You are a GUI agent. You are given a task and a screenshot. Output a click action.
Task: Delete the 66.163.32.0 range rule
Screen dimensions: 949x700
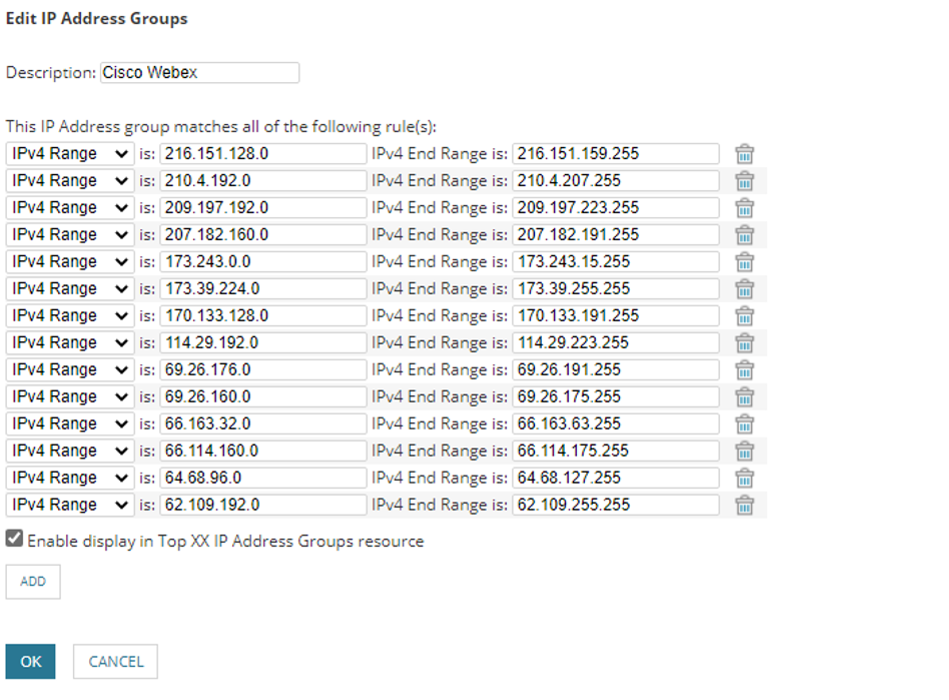pos(744,424)
